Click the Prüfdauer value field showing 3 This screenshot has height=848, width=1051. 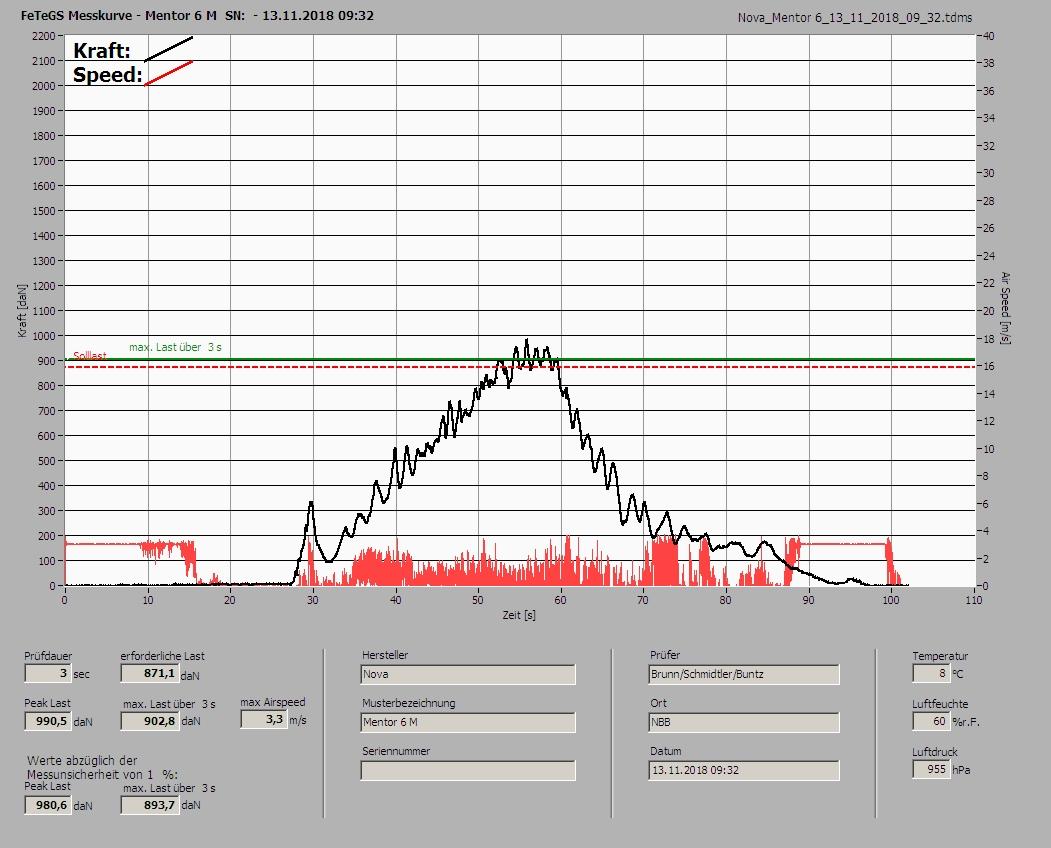coord(48,673)
